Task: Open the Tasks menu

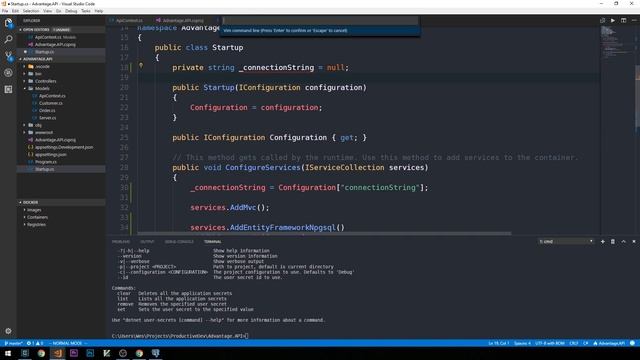Action: pyautogui.click(x=86, y=11)
